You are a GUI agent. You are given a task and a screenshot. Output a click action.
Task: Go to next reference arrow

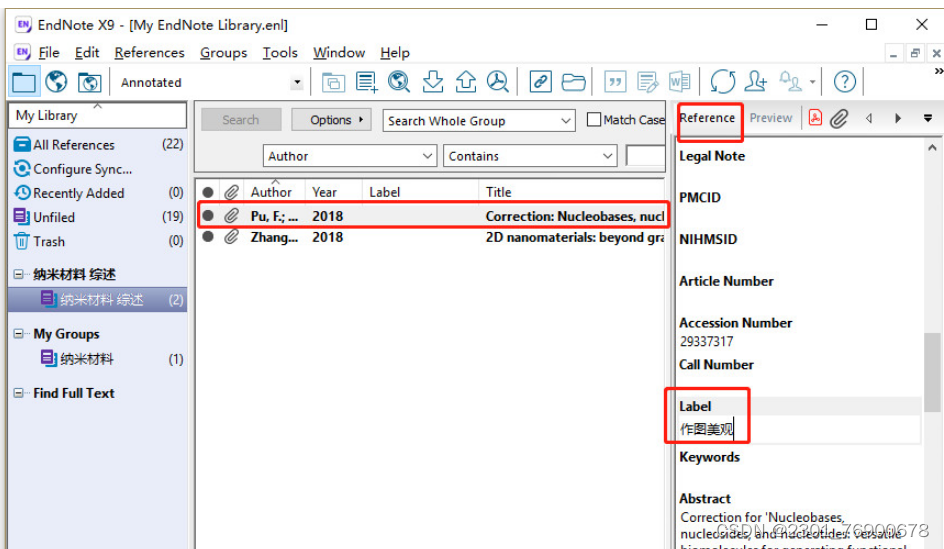pos(898,118)
